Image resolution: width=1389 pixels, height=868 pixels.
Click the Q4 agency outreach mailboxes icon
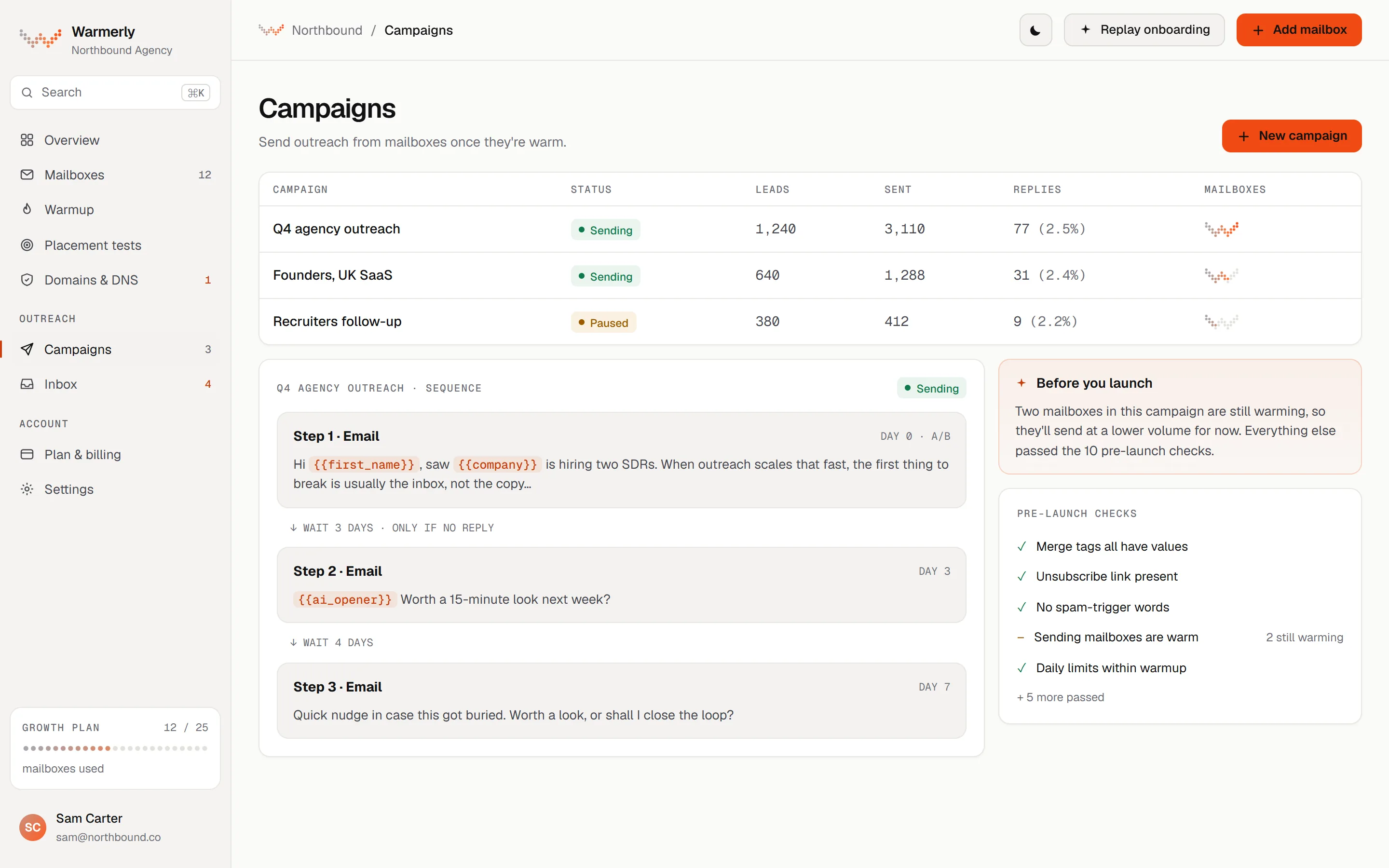pyautogui.click(x=1221, y=229)
